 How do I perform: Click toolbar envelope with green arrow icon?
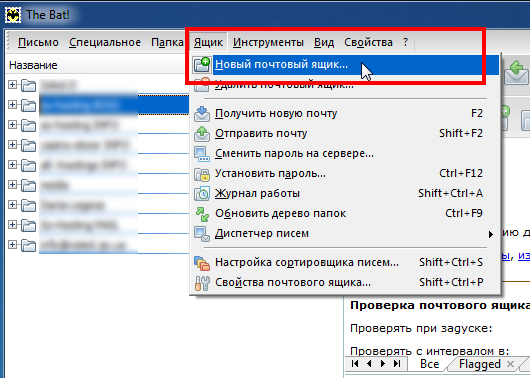[516, 72]
